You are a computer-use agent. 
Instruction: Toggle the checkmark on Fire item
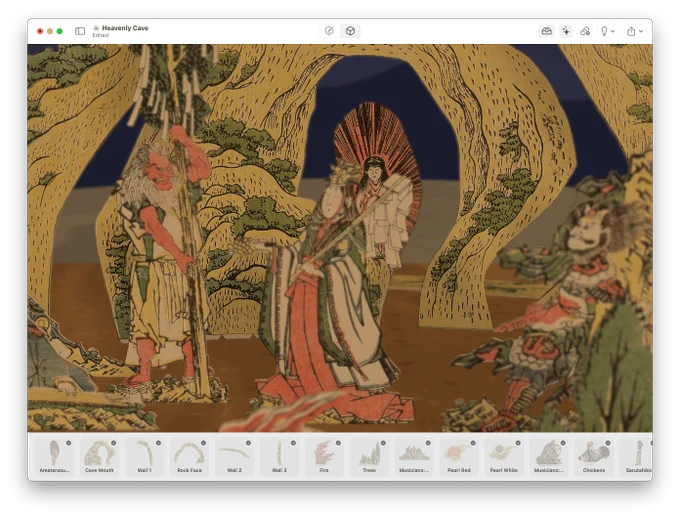pyautogui.click(x=338, y=443)
